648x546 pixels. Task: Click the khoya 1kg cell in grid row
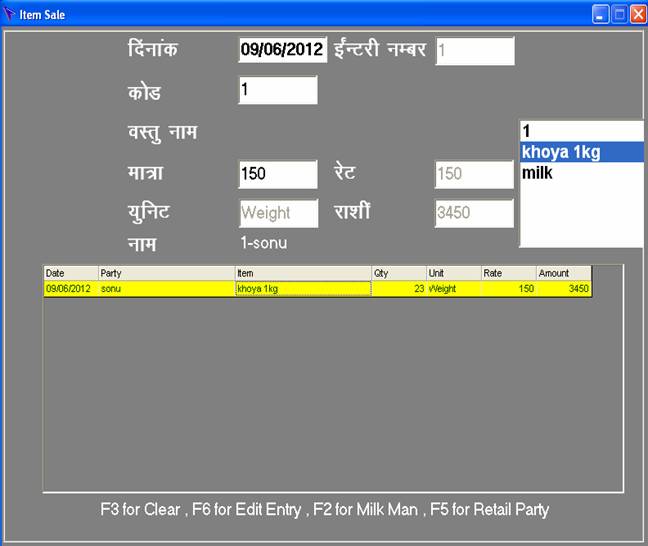coord(303,288)
